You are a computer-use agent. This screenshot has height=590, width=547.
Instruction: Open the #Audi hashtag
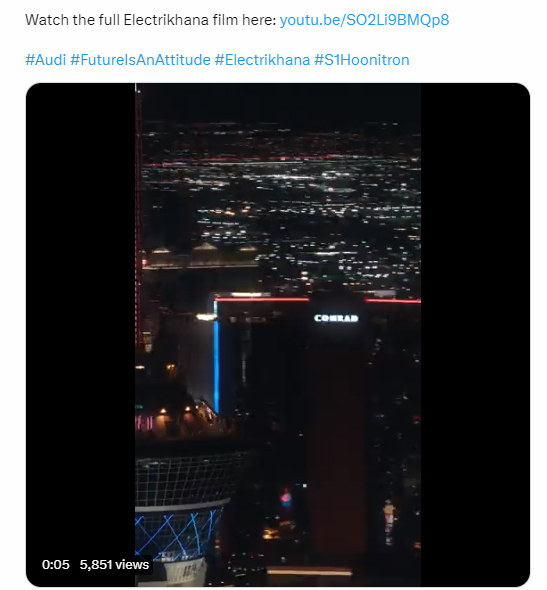(46, 60)
